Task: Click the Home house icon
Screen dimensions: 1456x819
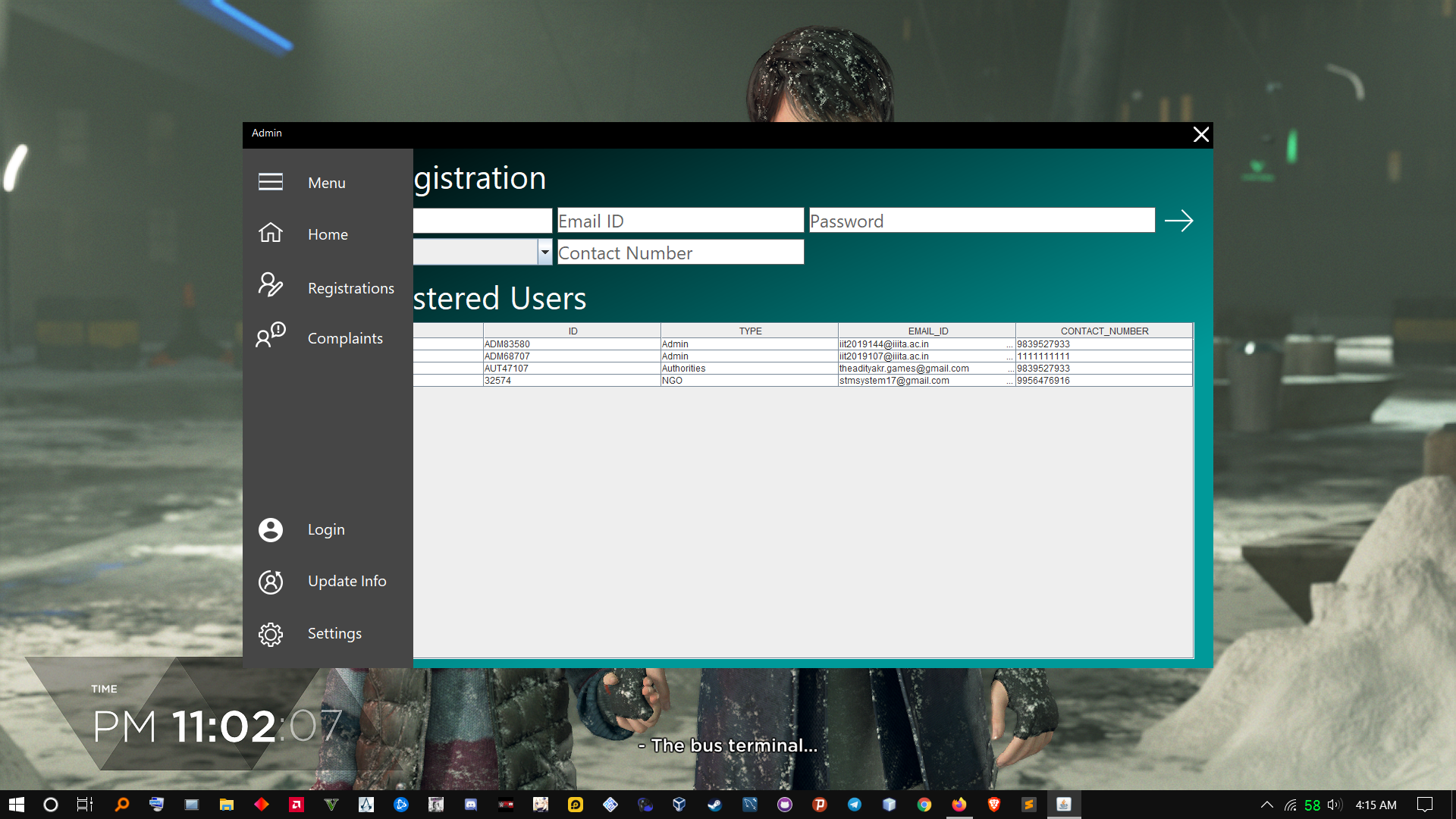Action: point(270,234)
